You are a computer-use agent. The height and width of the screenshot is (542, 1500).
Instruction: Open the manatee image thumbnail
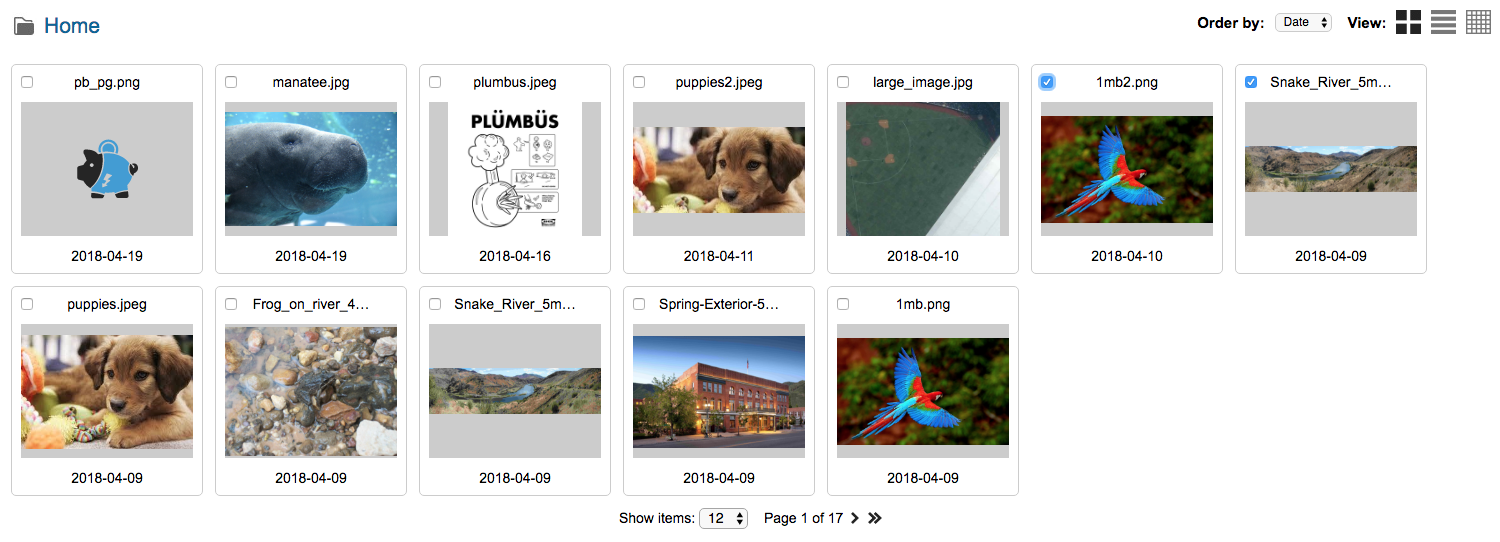tap(311, 169)
